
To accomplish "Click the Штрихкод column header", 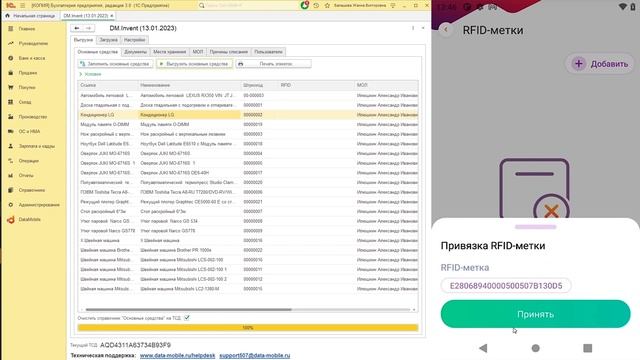I will click(x=260, y=85).
